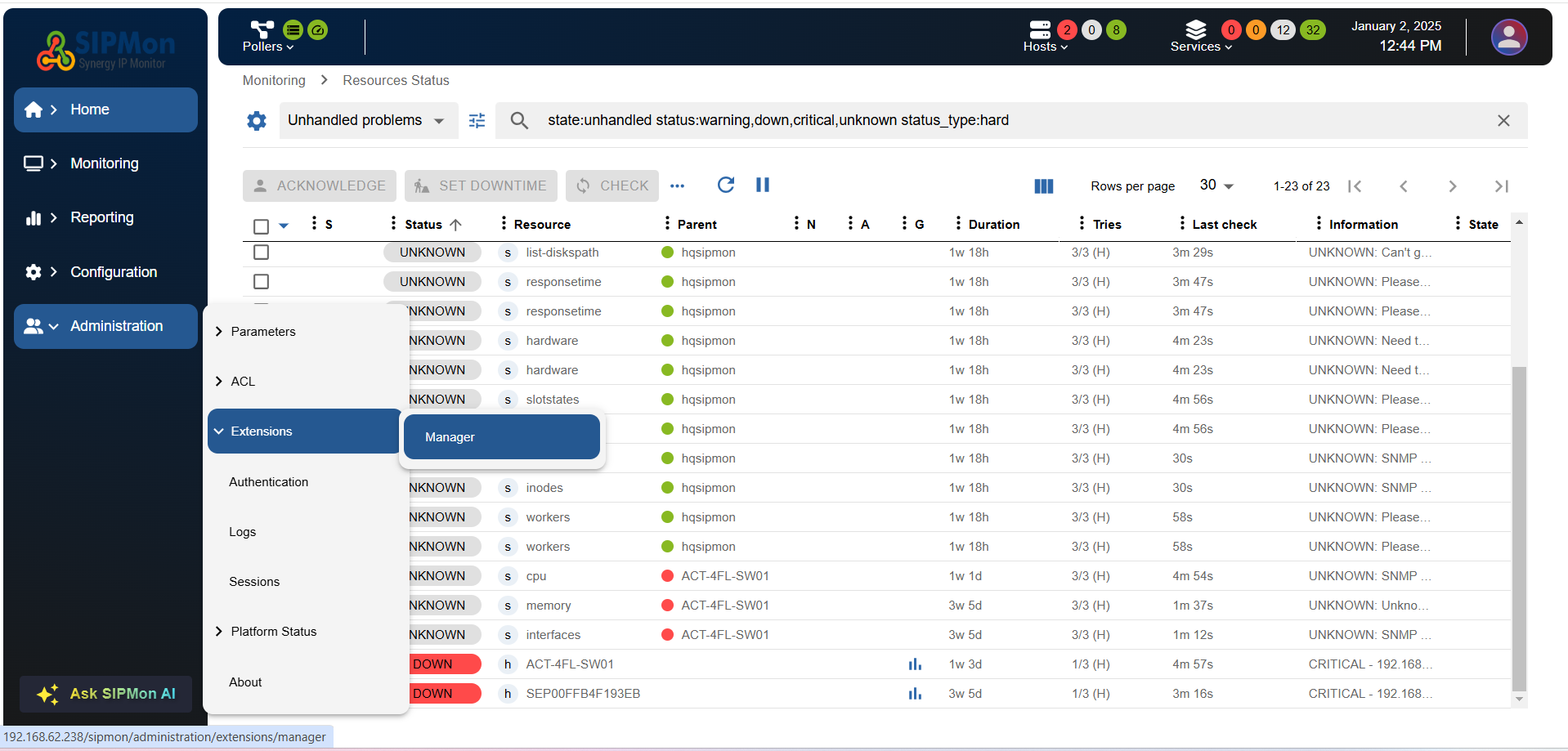Screen dimensions: 1568x751
Task: Open graph icon for ACT-4FL-SW01 host row
Action: 915,664
